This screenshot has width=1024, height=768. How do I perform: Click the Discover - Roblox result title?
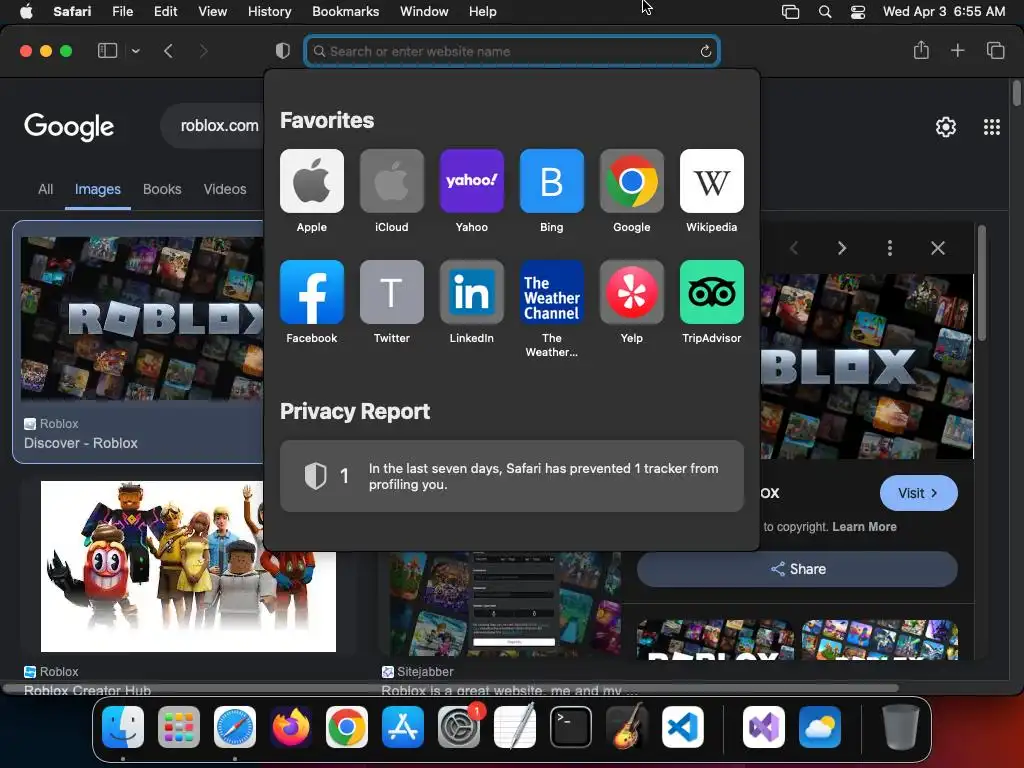81,443
